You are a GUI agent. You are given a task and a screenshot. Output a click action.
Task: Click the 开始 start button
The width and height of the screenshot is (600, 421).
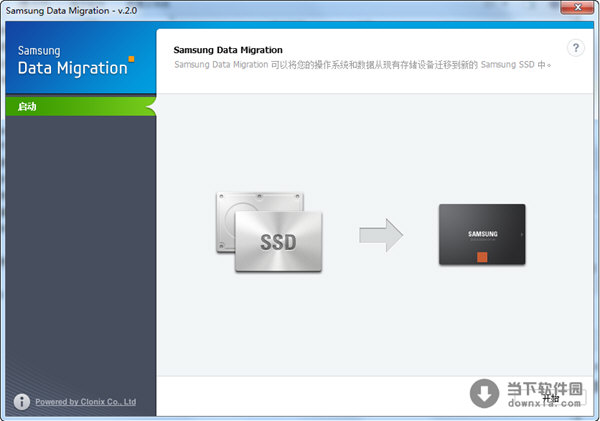(x=551, y=398)
